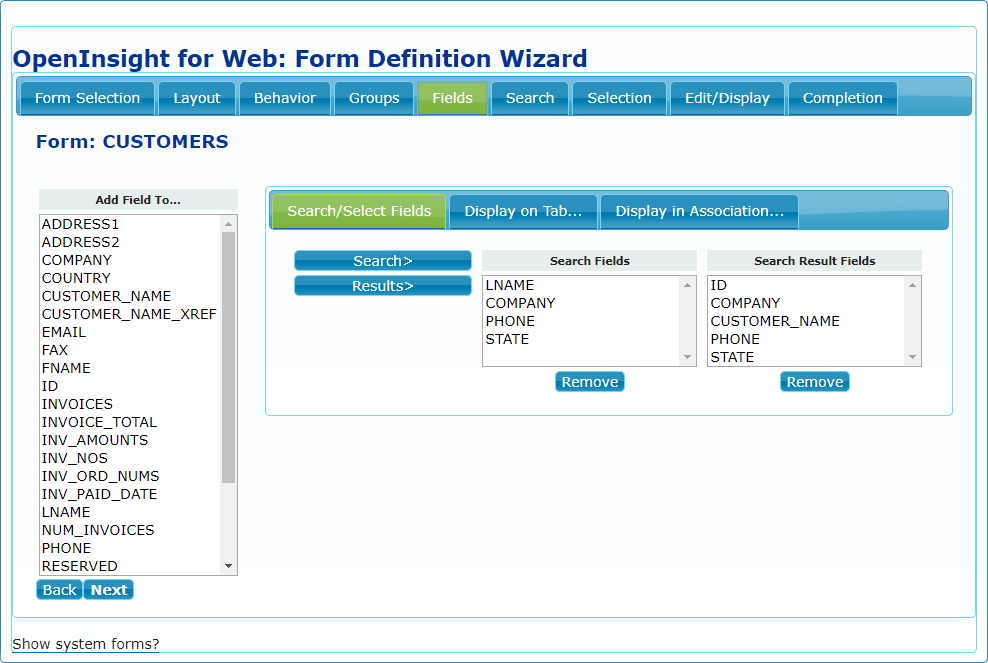Choose the INV_PAID_DATE field
Image resolution: width=988 pixels, height=663 pixels.
130,494
